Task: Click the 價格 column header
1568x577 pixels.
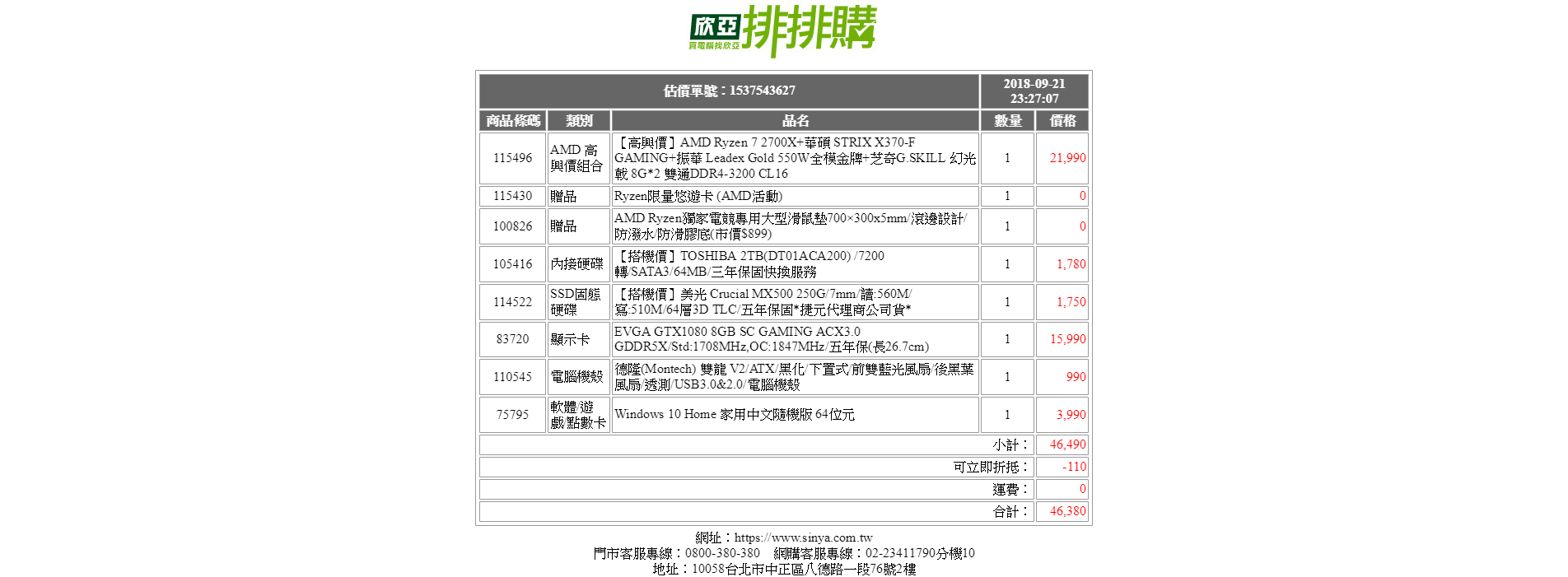Action: tap(1062, 121)
